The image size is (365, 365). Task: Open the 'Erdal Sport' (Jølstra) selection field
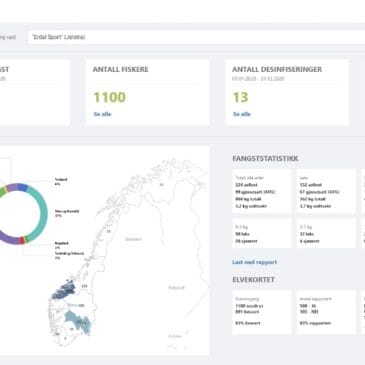tap(197, 37)
